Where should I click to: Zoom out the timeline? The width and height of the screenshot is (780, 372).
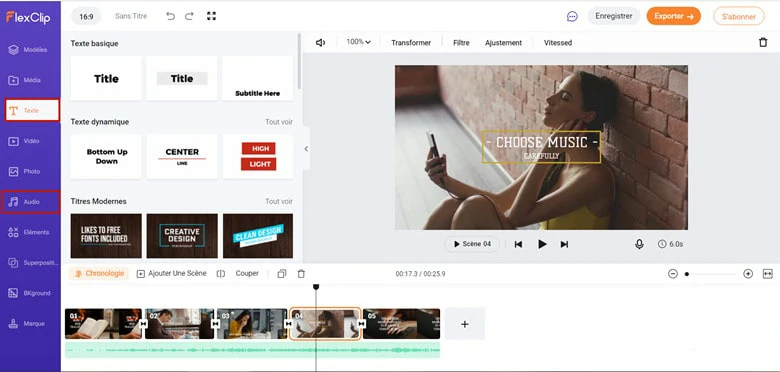673,274
